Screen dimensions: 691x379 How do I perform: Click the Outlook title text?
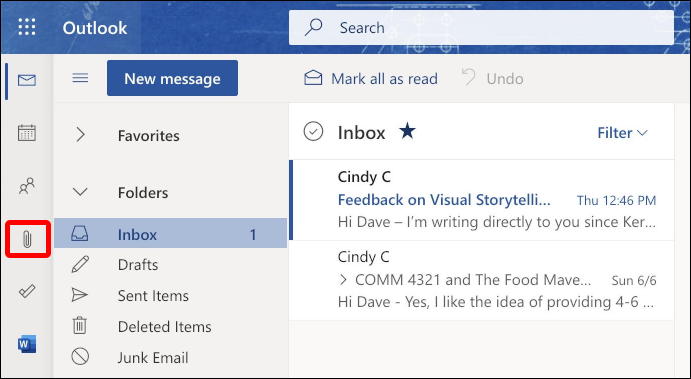(x=95, y=28)
